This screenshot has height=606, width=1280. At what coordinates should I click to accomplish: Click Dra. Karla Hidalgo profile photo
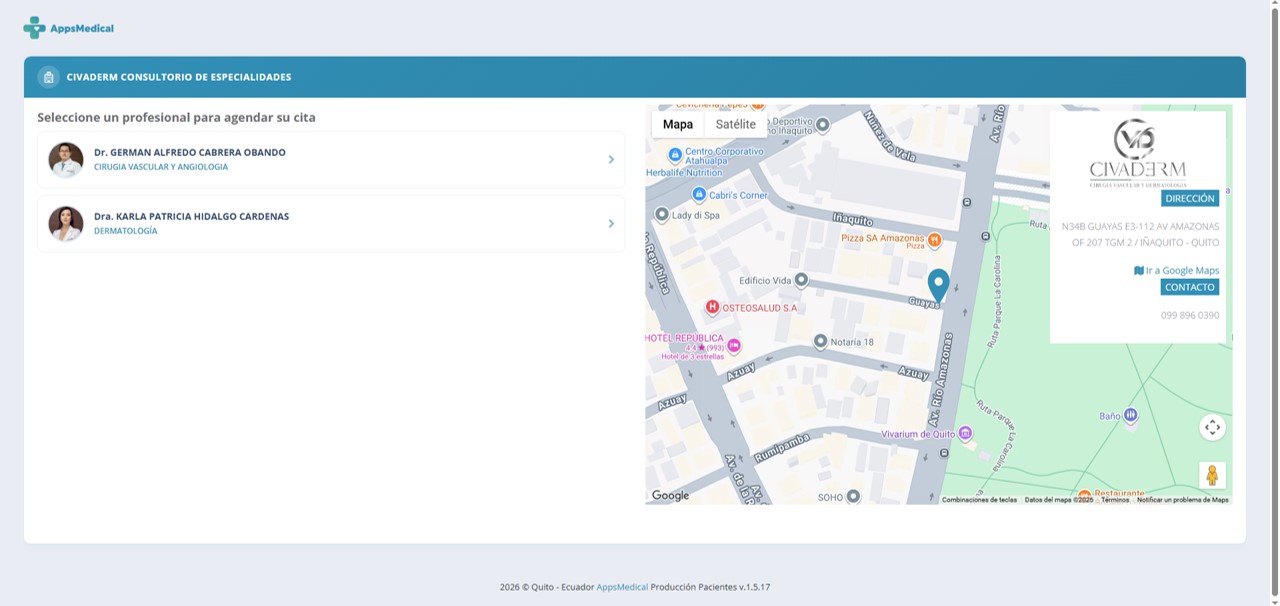click(x=66, y=224)
